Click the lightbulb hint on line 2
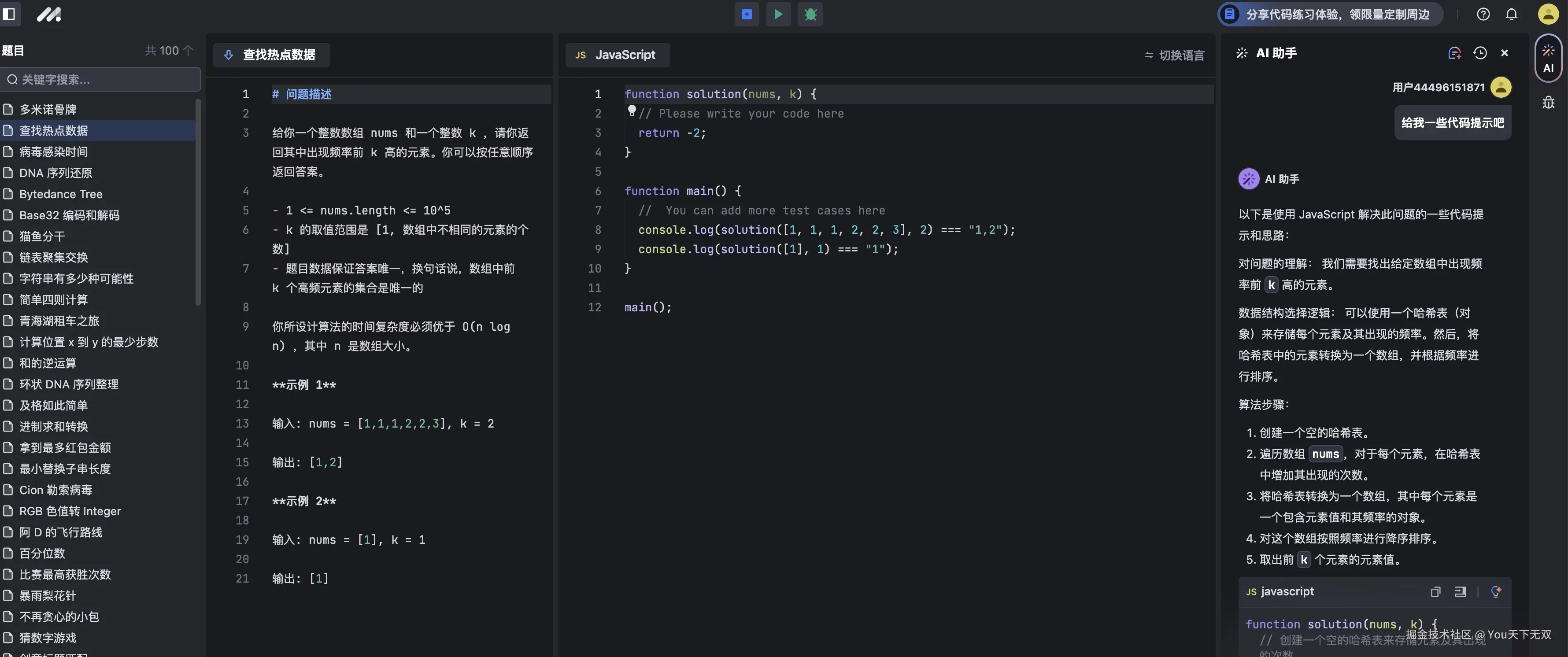 [632, 111]
